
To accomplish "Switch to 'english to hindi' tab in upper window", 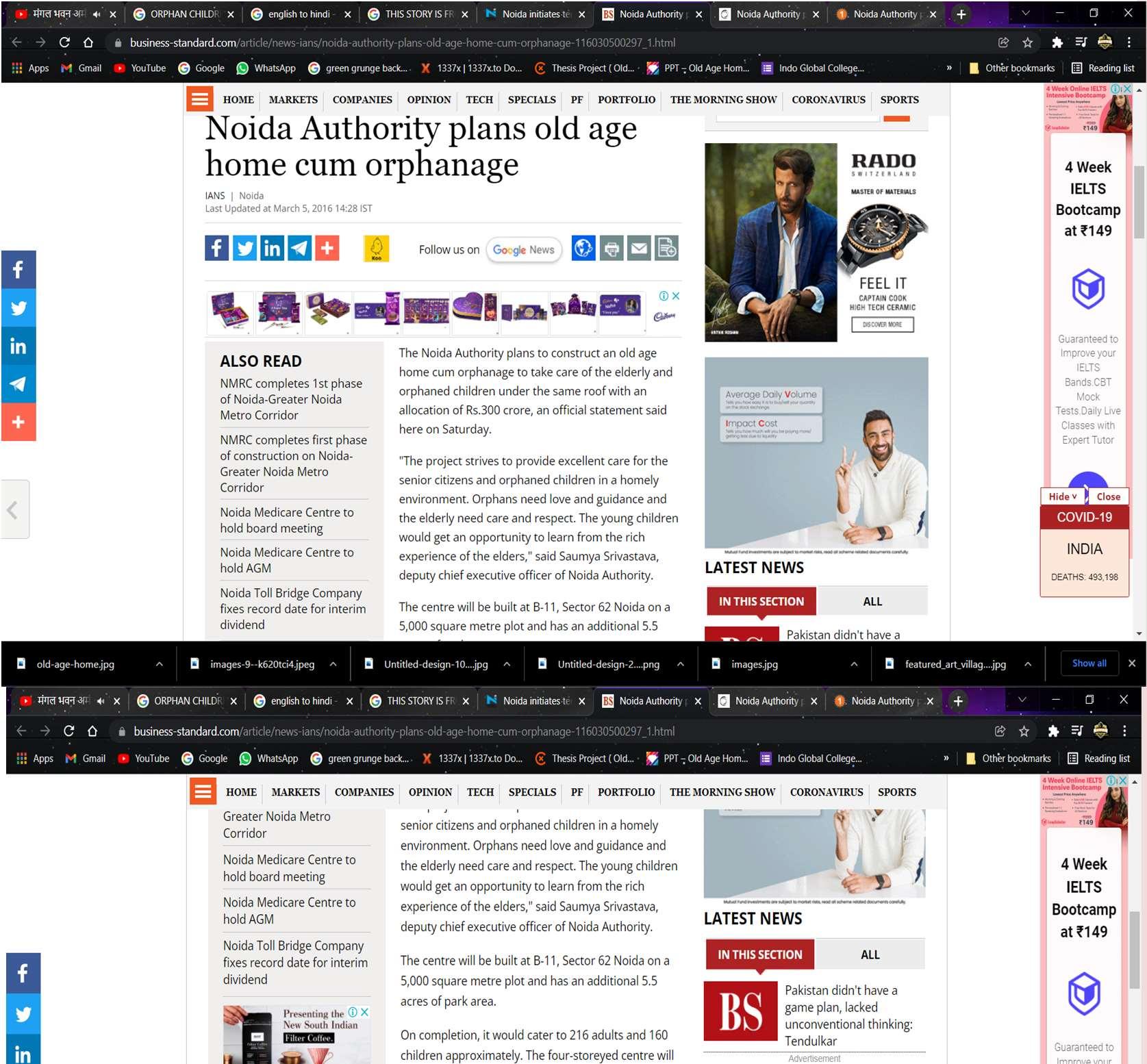I will tap(300, 14).
